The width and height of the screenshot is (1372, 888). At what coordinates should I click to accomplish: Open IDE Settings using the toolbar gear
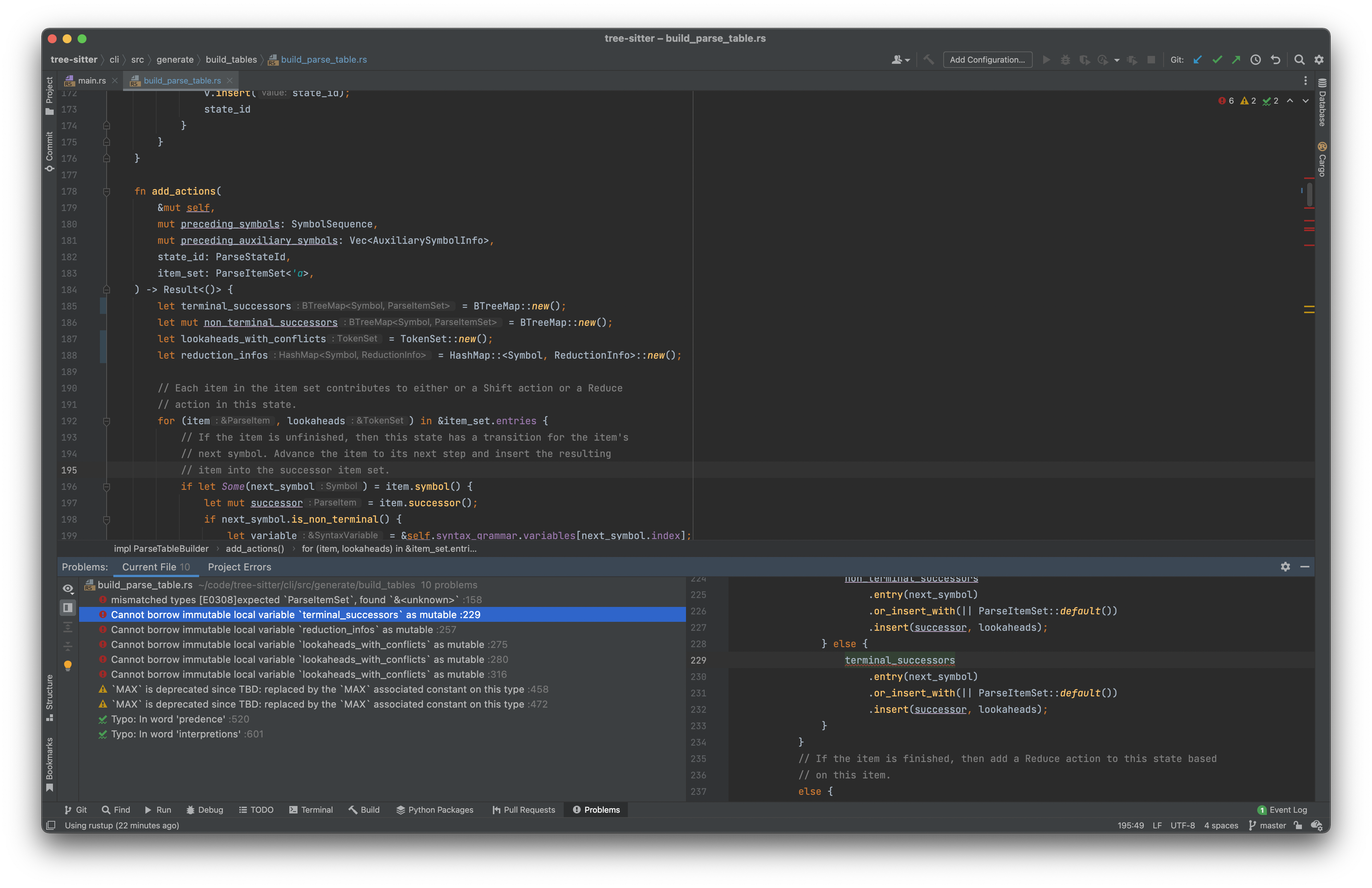tap(1319, 59)
